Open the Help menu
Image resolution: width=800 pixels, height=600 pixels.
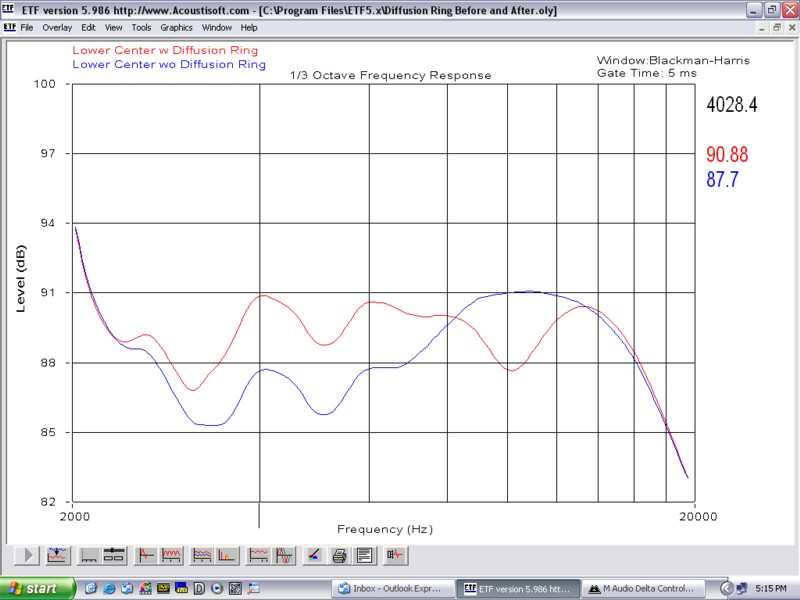pyautogui.click(x=249, y=28)
